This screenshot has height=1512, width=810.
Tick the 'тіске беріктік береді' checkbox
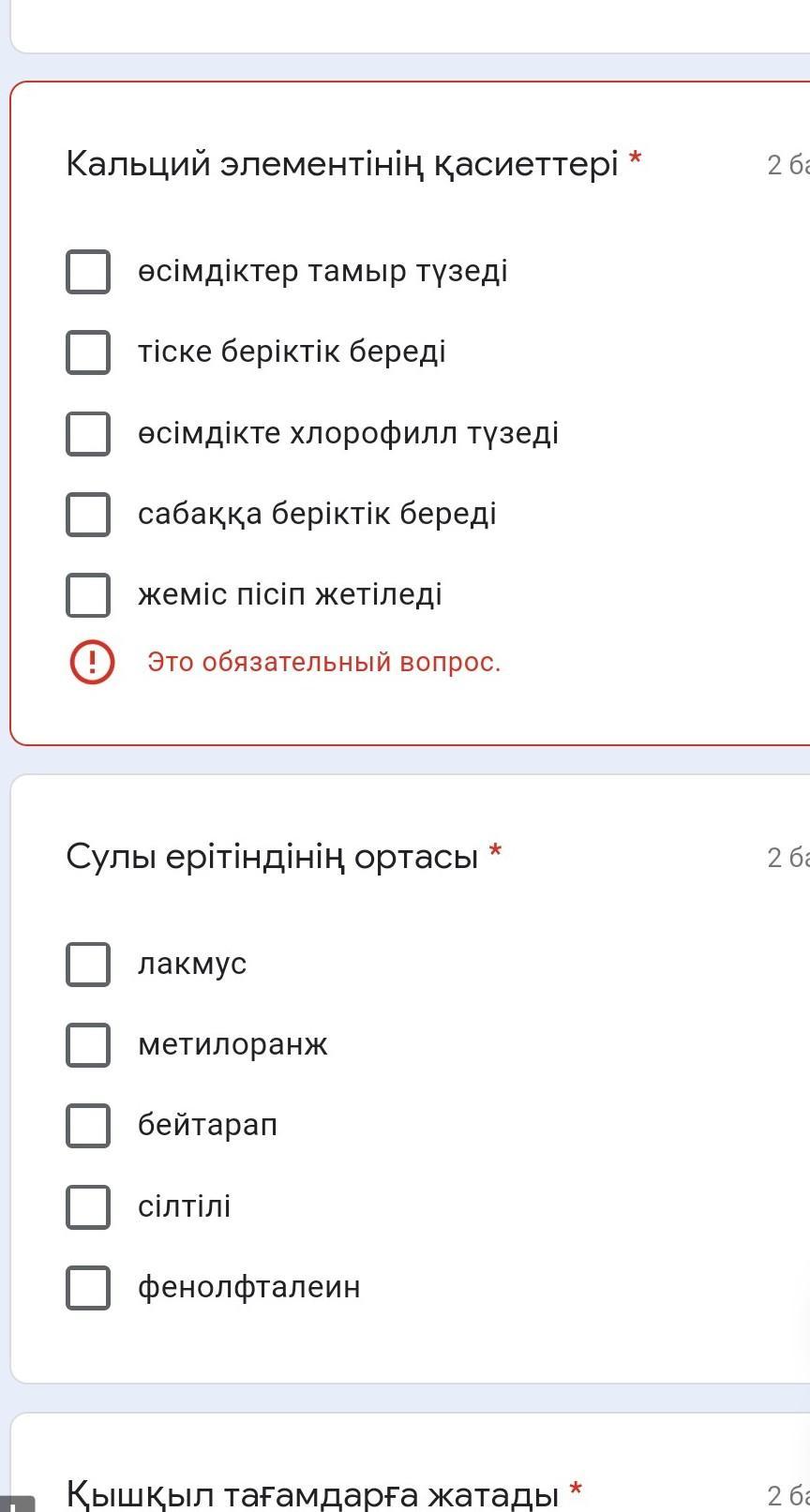(88, 352)
